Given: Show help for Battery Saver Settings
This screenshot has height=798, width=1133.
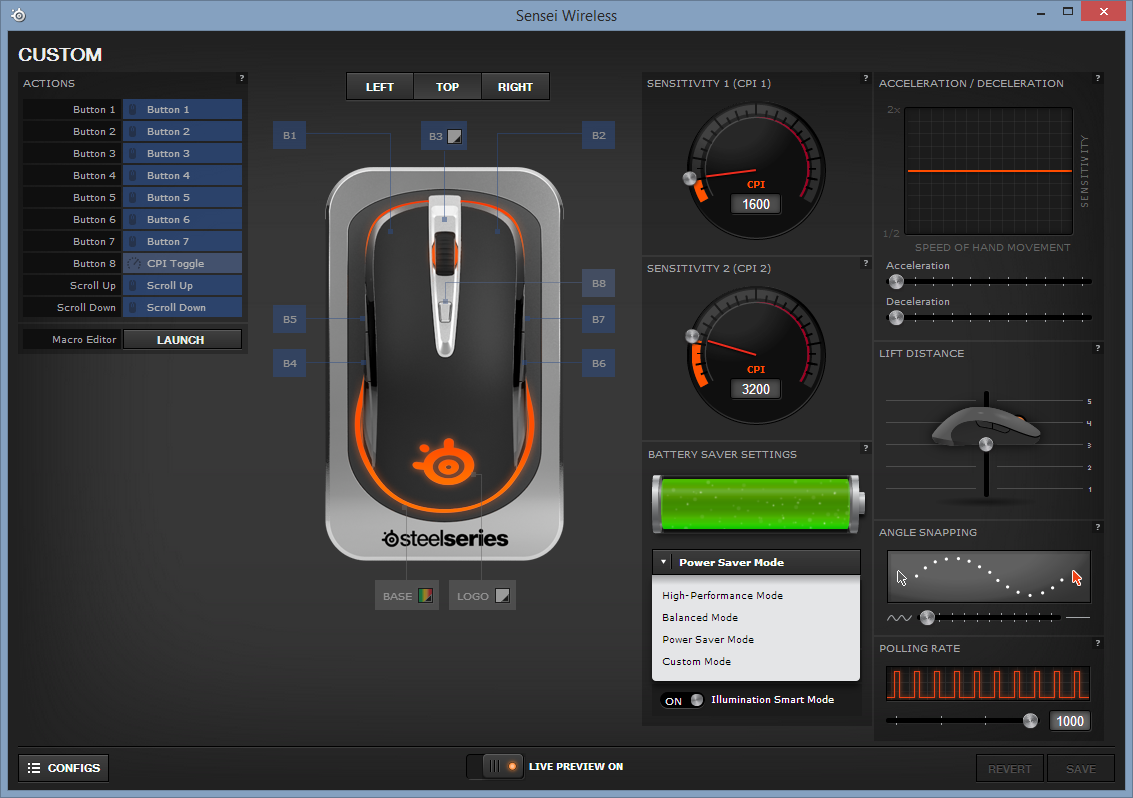Looking at the screenshot, I should (x=866, y=449).
